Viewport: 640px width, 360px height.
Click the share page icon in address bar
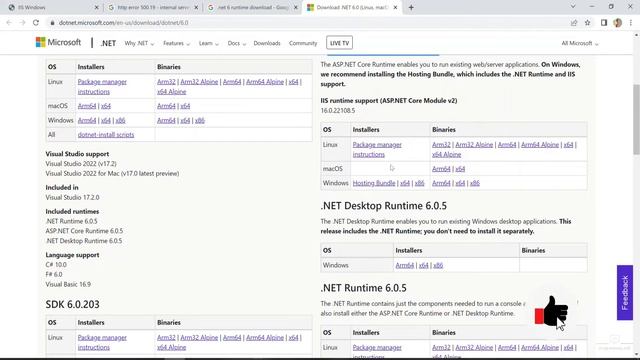click(x=574, y=23)
